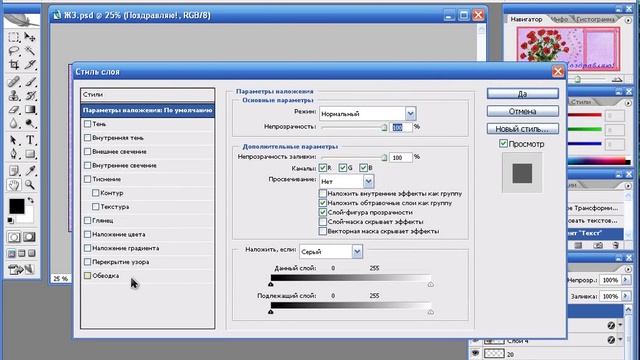Select the Pen tool

coord(14,154)
